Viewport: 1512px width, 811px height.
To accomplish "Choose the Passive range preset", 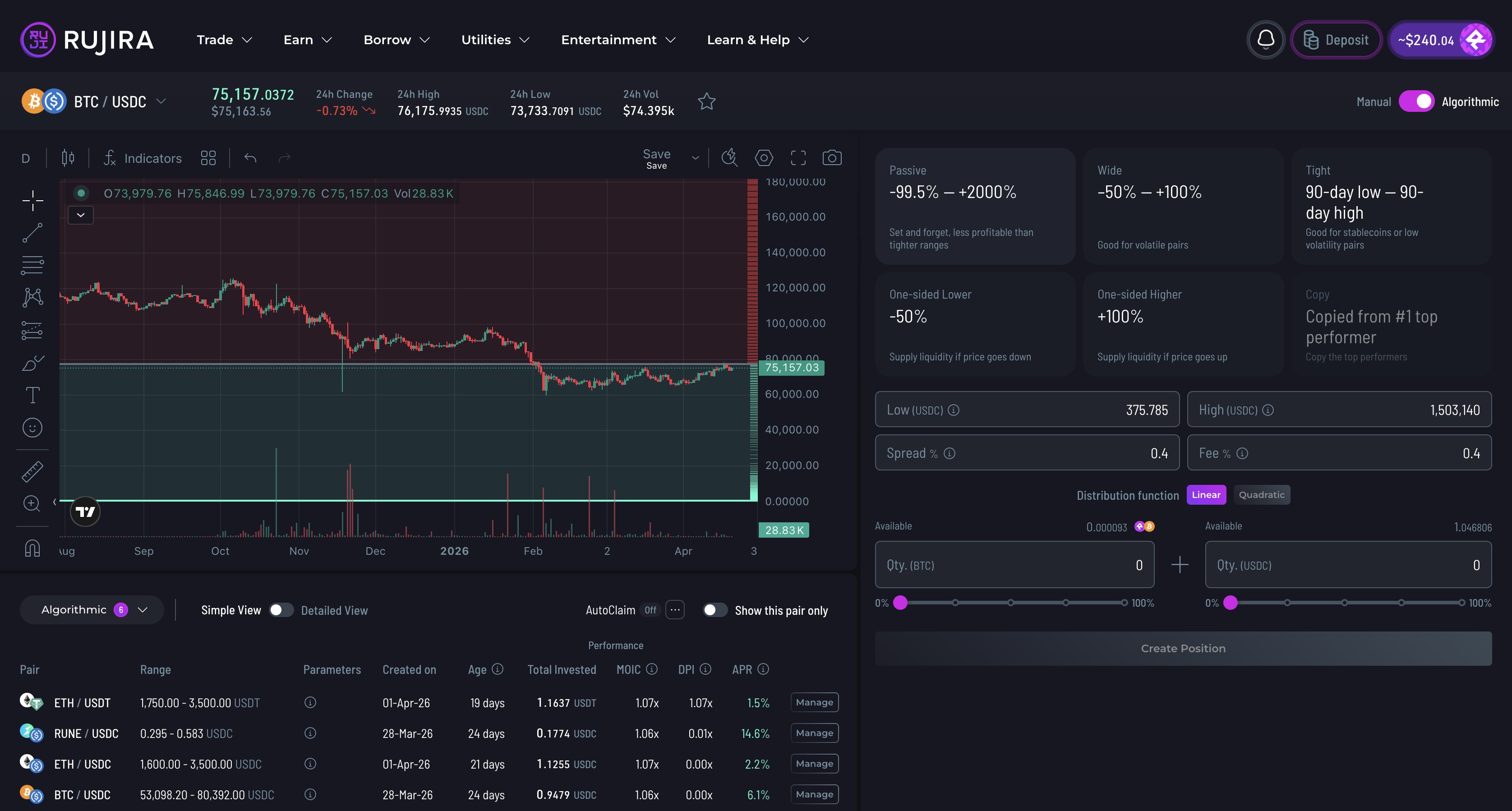I will coord(976,207).
